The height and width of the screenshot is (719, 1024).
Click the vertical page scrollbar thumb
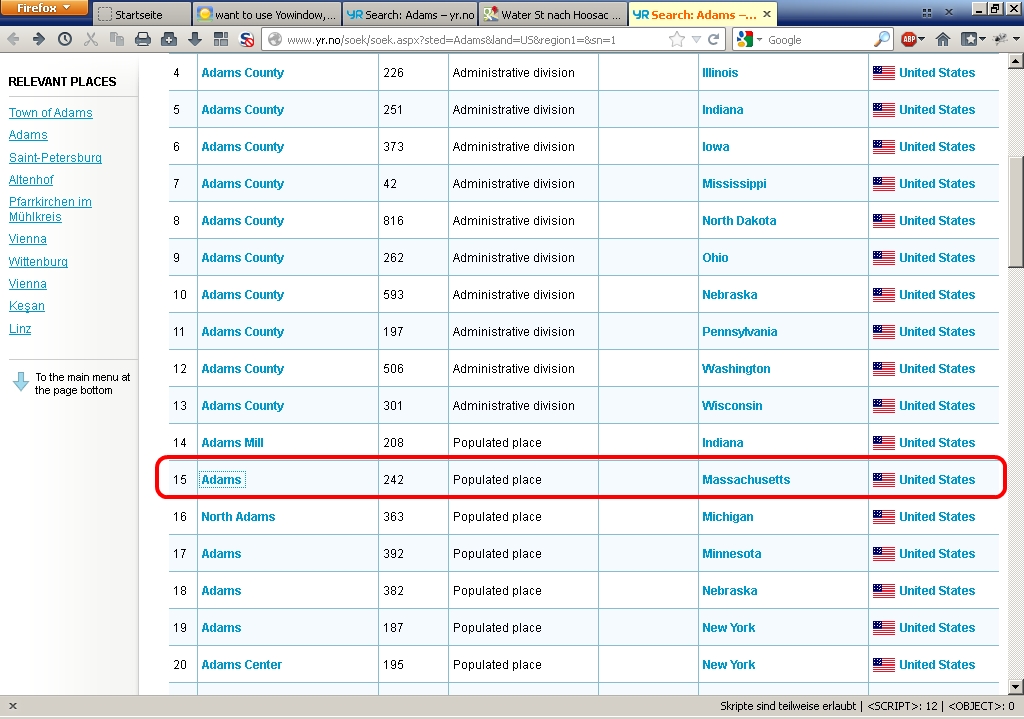coord(1015,210)
